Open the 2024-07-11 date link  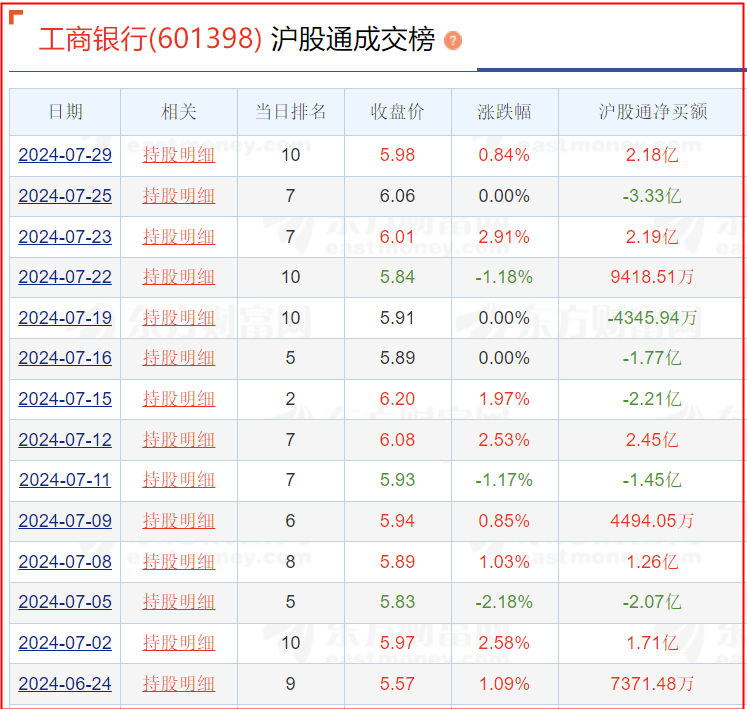coord(65,480)
